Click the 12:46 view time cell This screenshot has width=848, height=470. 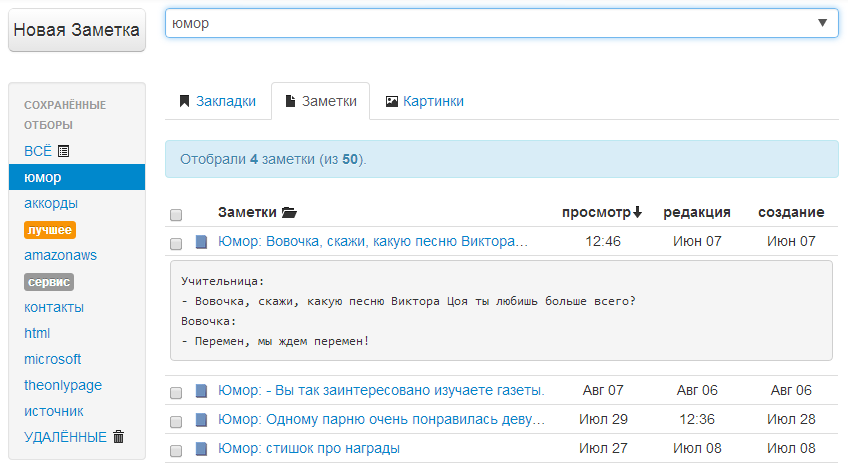(x=603, y=241)
